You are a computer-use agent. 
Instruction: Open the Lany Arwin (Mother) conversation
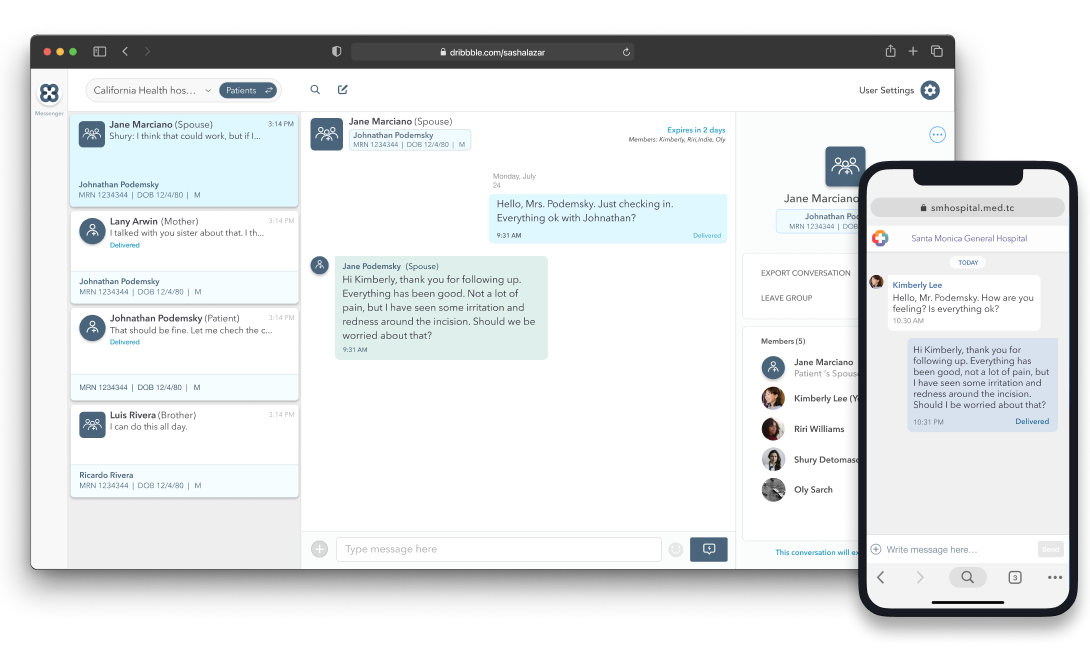(184, 257)
